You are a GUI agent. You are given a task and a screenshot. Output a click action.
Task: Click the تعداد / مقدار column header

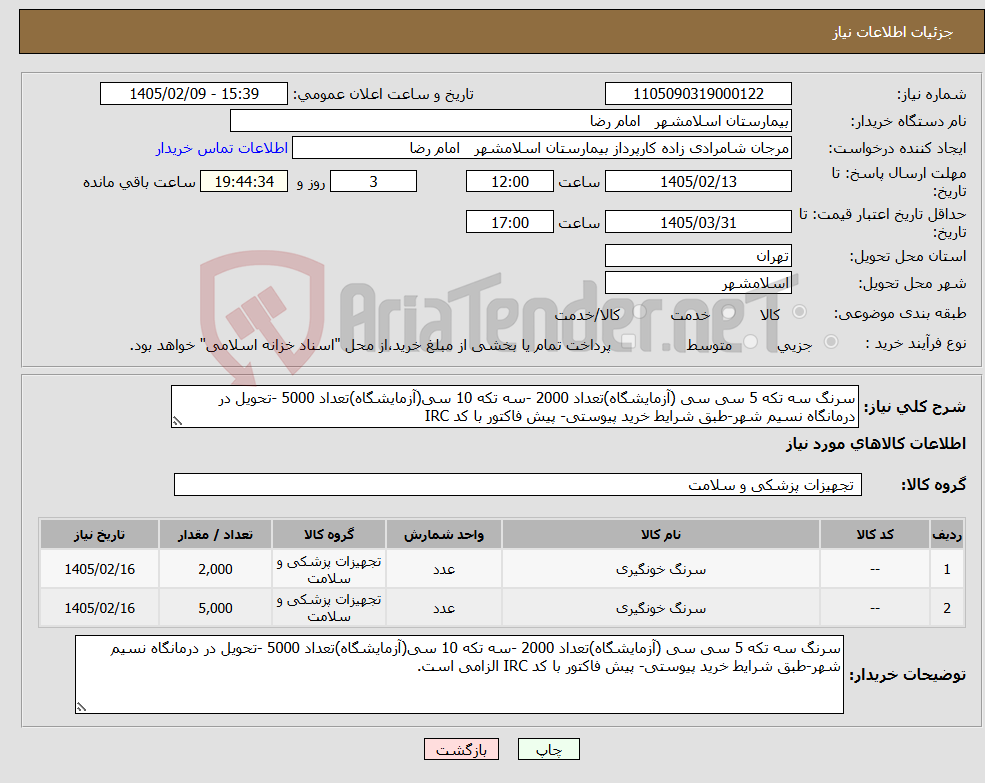click(x=215, y=534)
